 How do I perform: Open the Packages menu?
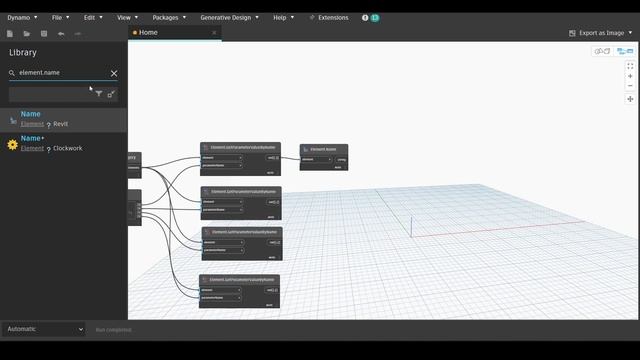(x=169, y=18)
